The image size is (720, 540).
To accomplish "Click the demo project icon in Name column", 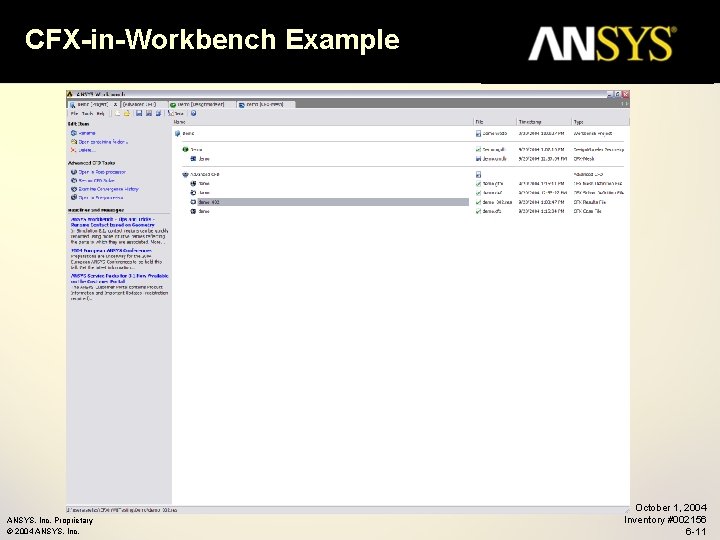I will click(x=177, y=133).
